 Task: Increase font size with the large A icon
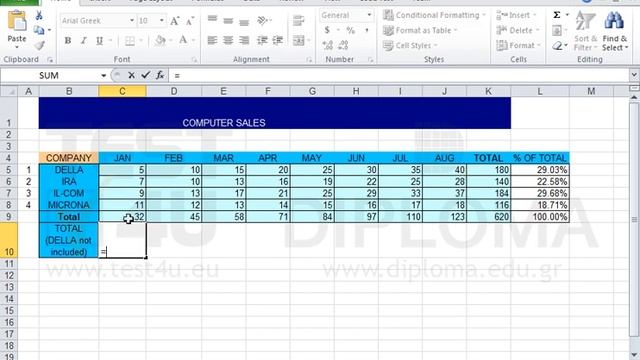tap(174, 21)
